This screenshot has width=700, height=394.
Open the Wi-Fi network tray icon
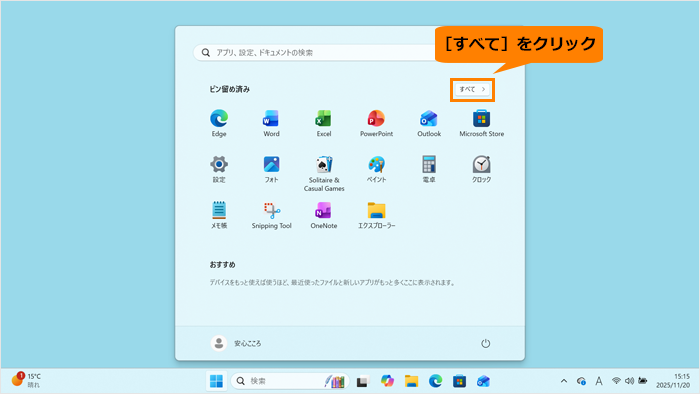pos(616,381)
